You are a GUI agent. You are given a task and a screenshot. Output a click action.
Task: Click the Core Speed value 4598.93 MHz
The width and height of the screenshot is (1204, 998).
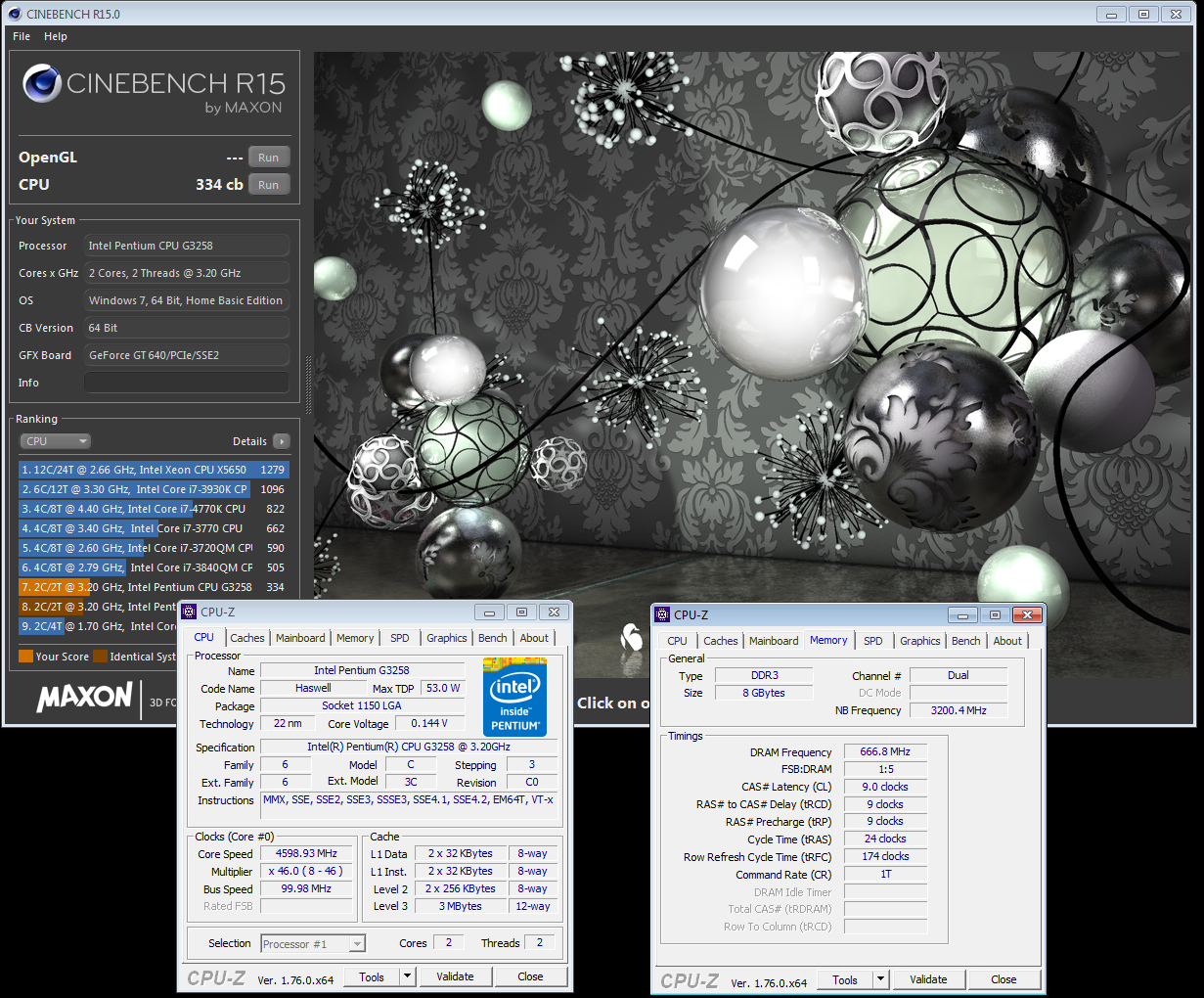307,853
